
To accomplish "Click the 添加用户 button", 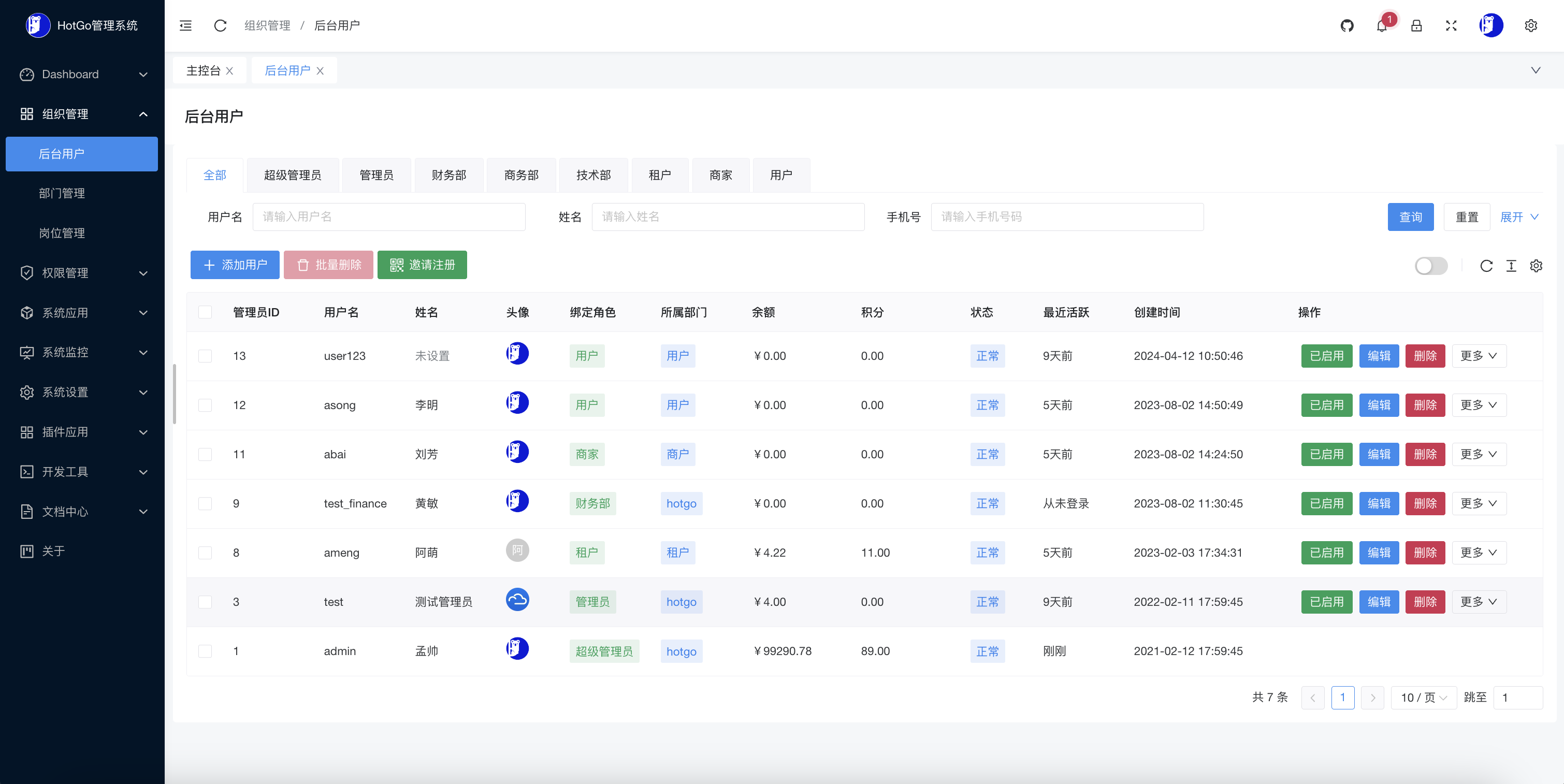I will (x=235, y=265).
